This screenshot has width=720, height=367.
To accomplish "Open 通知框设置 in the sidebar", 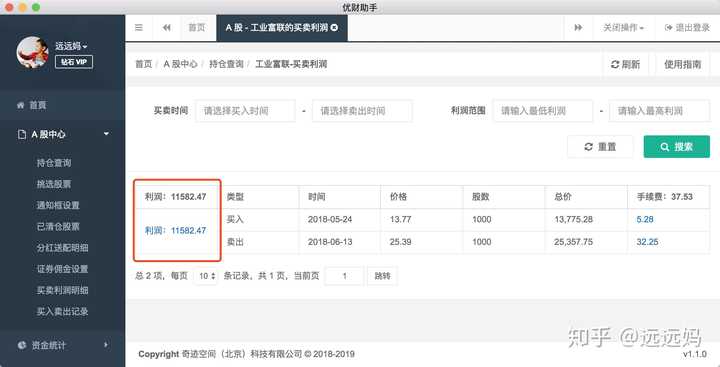I will point(58,205).
